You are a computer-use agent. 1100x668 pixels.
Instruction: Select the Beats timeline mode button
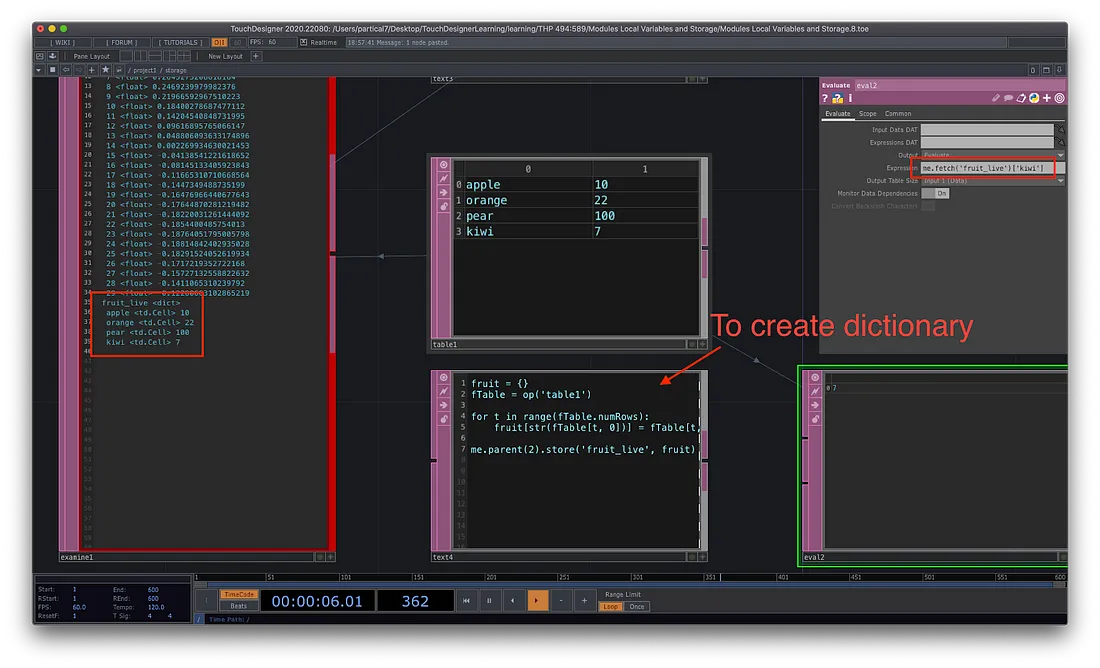[238, 607]
